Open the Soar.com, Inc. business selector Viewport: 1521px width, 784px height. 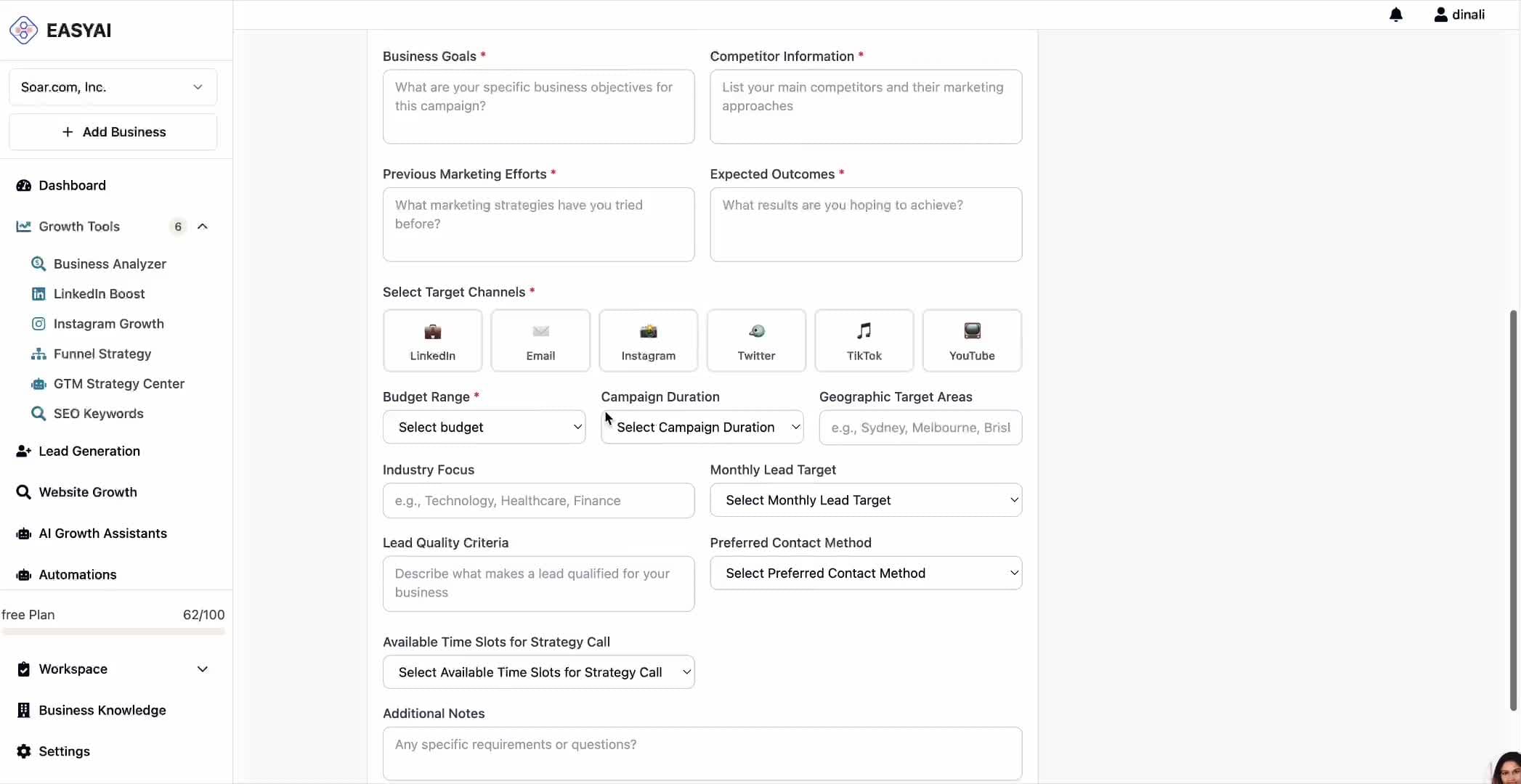tap(113, 87)
